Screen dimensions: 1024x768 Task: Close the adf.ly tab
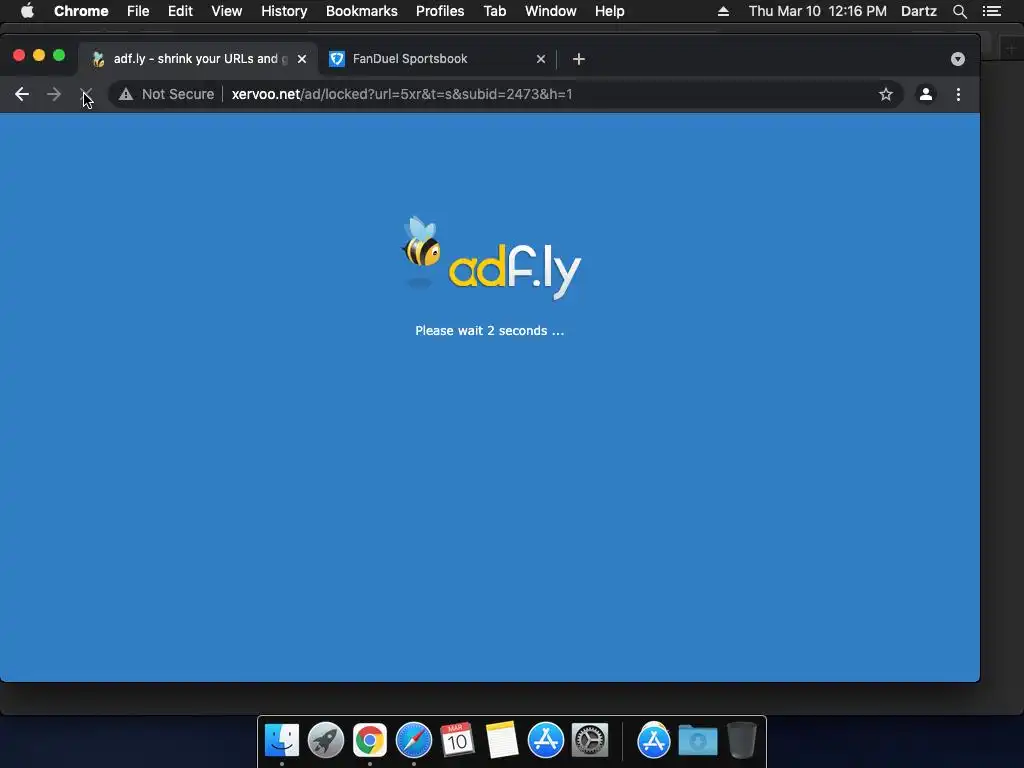tap(302, 59)
